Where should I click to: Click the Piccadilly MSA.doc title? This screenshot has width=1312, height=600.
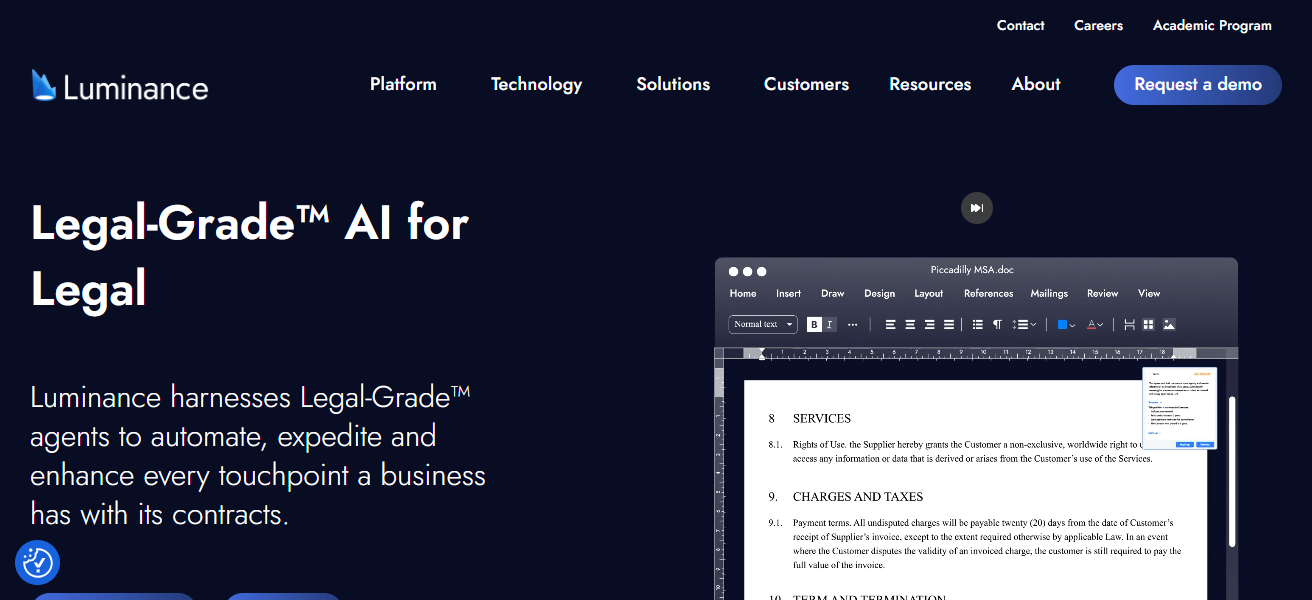pyautogui.click(x=972, y=270)
